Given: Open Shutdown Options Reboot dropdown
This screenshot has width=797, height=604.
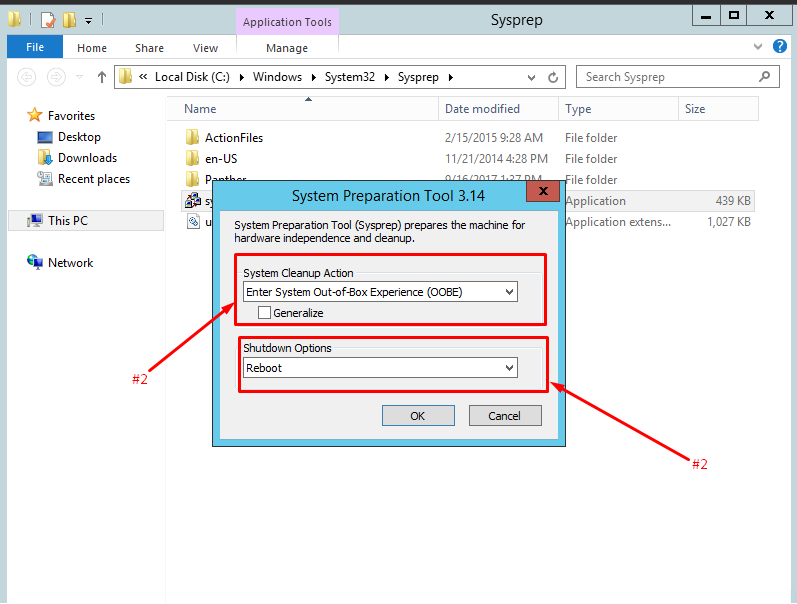Looking at the screenshot, I should (380, 368).
